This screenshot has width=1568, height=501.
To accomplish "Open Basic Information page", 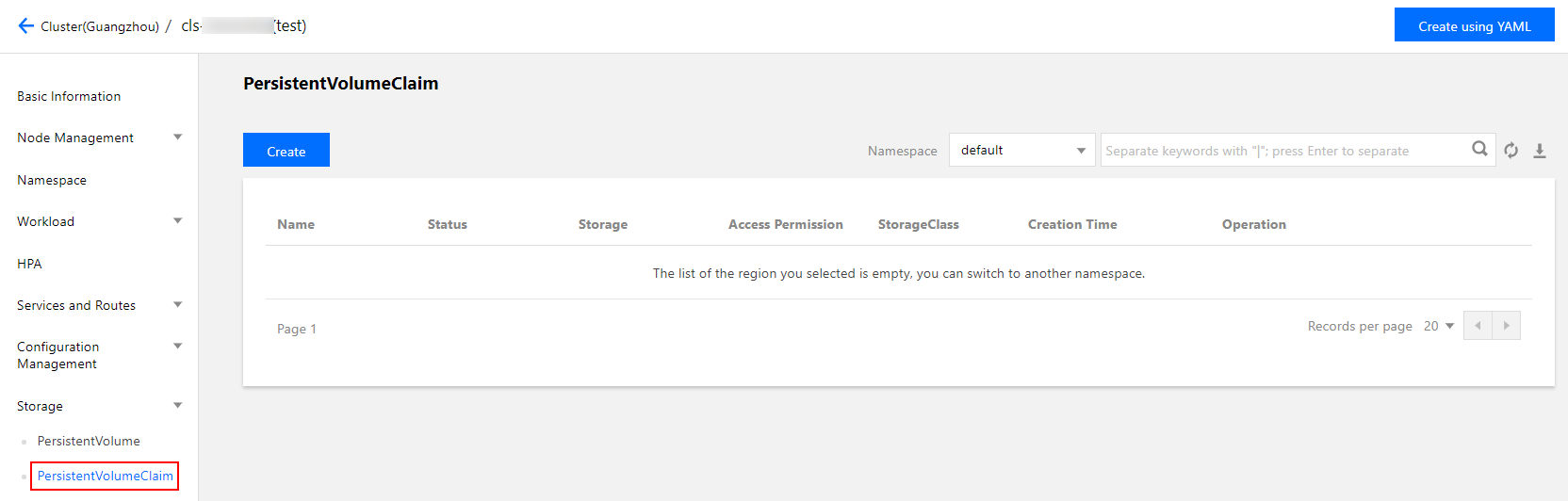I will [x=69, y=96].
